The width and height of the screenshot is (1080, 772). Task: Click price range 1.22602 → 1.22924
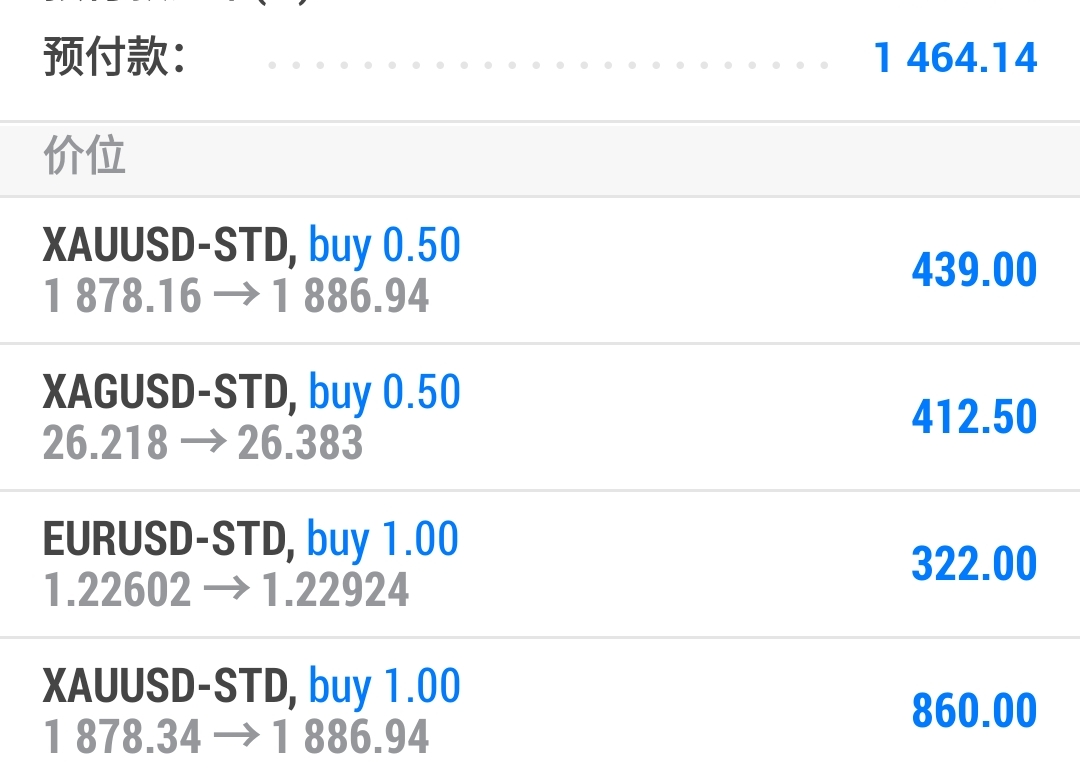tap(226, 590)
